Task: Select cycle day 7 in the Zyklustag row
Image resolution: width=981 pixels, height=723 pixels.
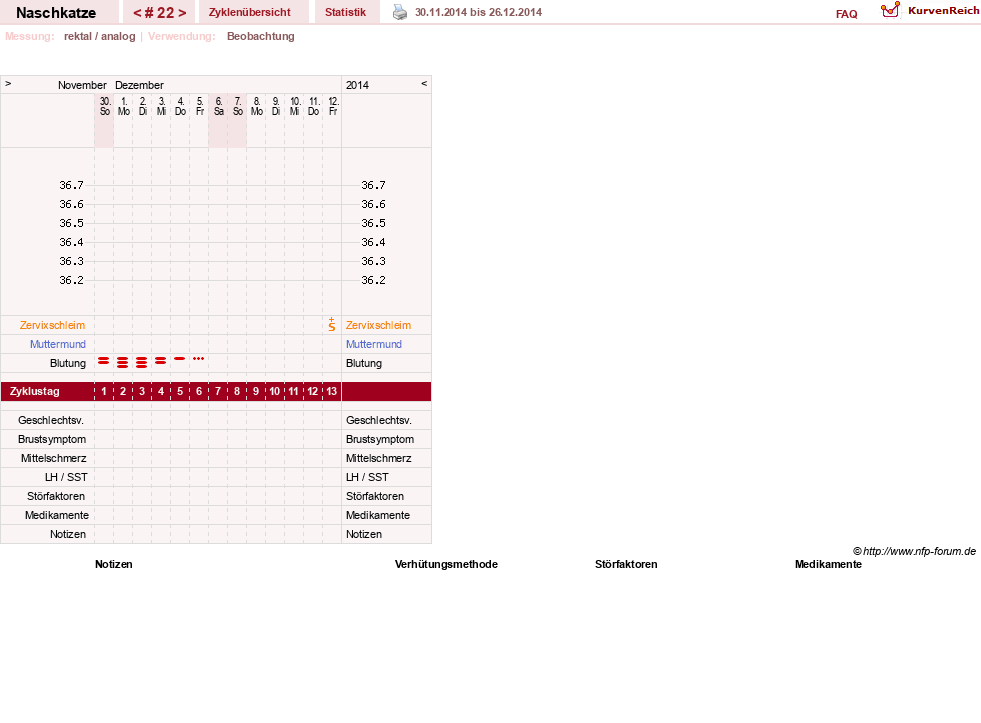Action: click(218, 392)
